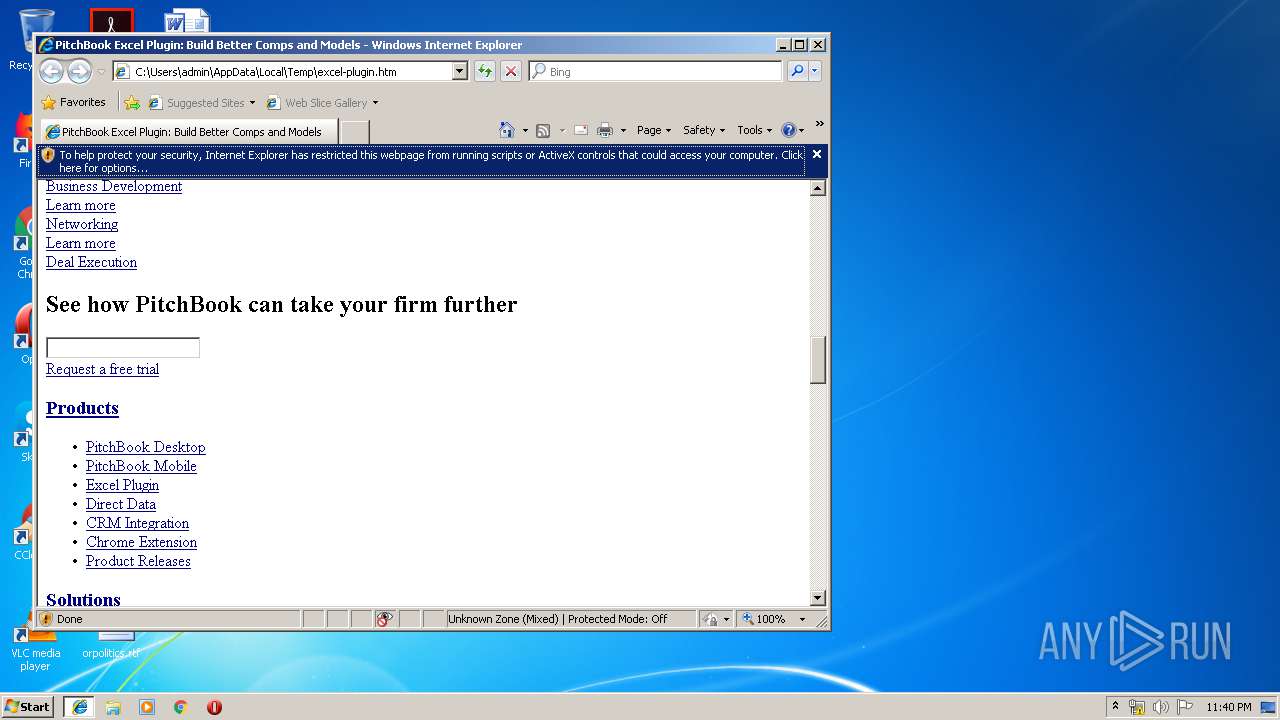Open Windows Explorer folder in taskbar
The image size is (1280, 720).
coord(113,707)
